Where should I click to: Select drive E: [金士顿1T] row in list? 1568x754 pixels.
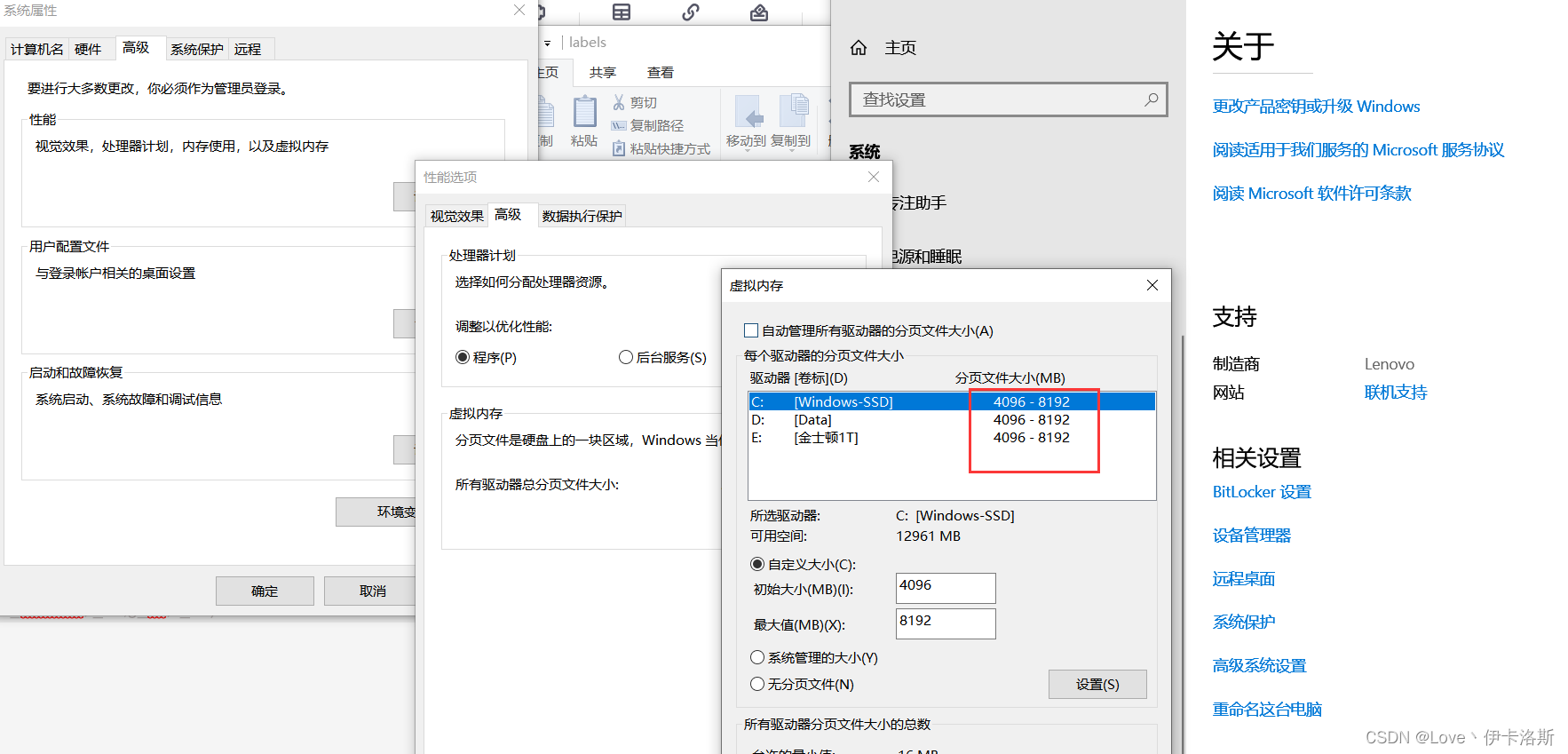coord(952,437)
